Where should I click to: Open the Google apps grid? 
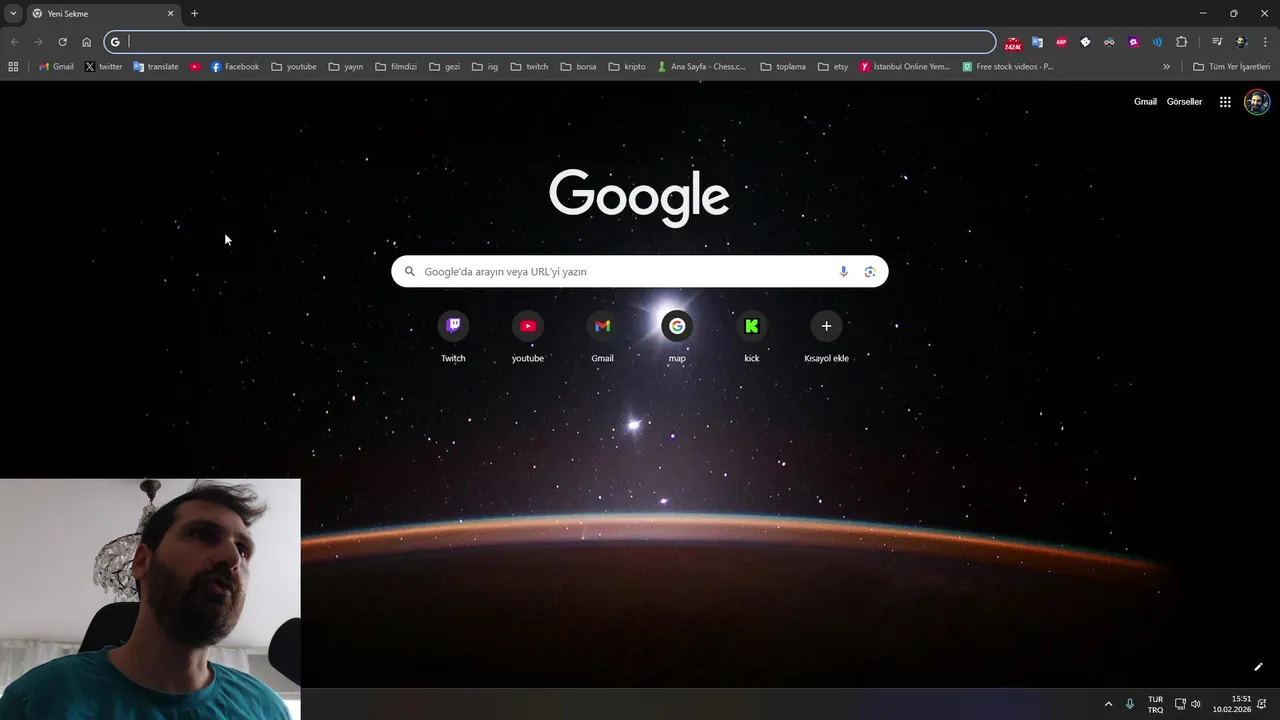point(1225,102)
